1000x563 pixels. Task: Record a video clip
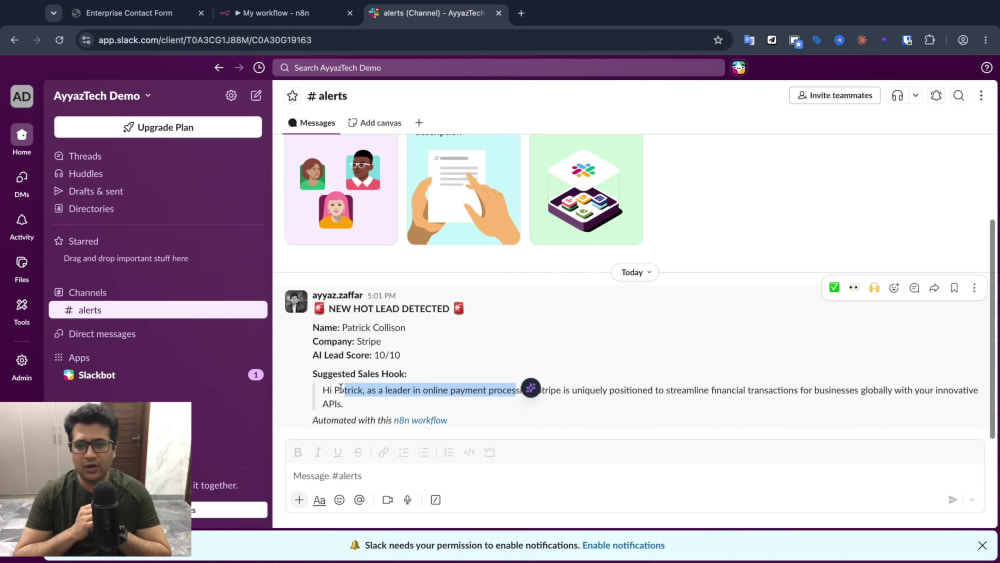[x=388, y=501]
